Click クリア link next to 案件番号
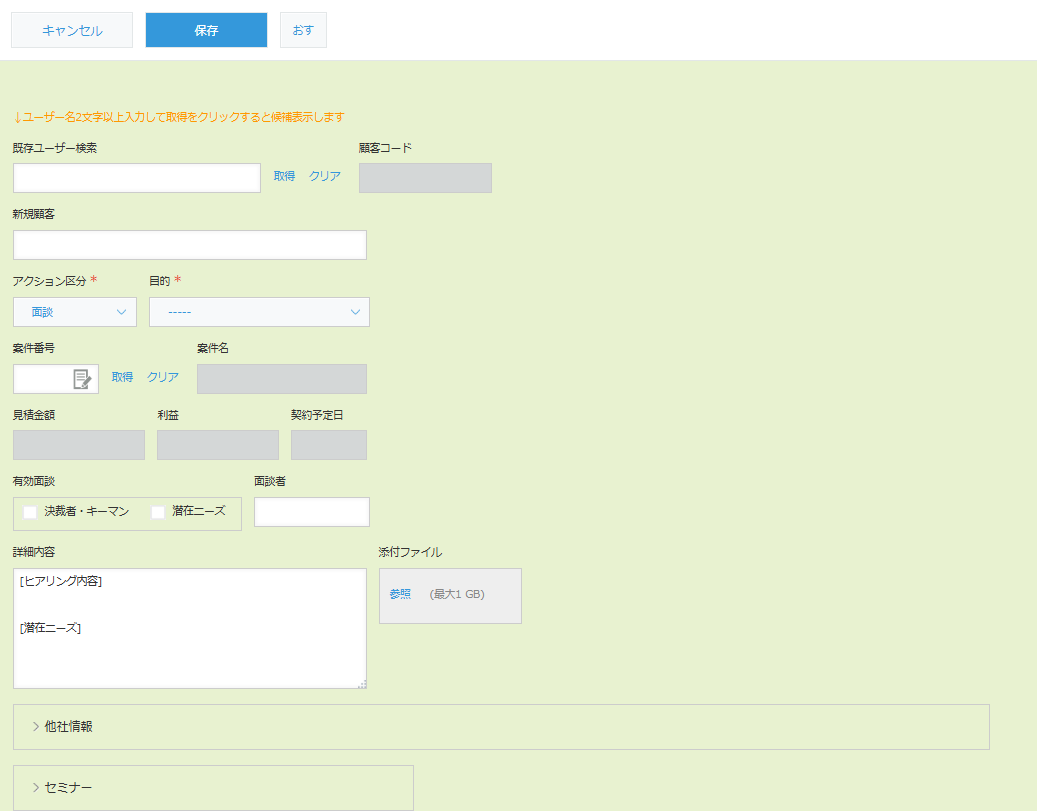Screen dimensions: 1037x811 [x=163, y=377]
